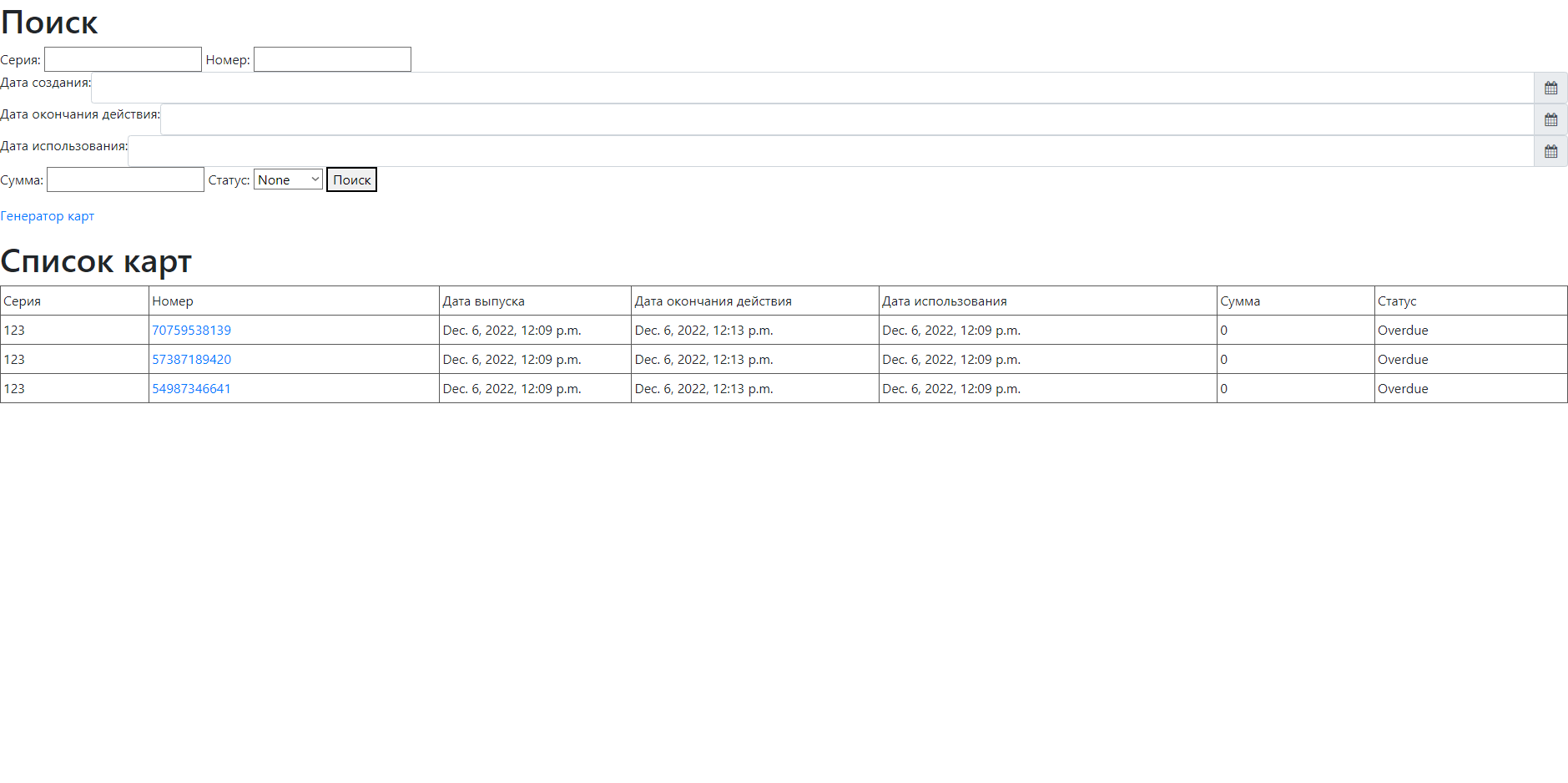Viewport: 1568px width, 783px height.
Task: Click into the Дата создания date field
Action: click(813, 88)
